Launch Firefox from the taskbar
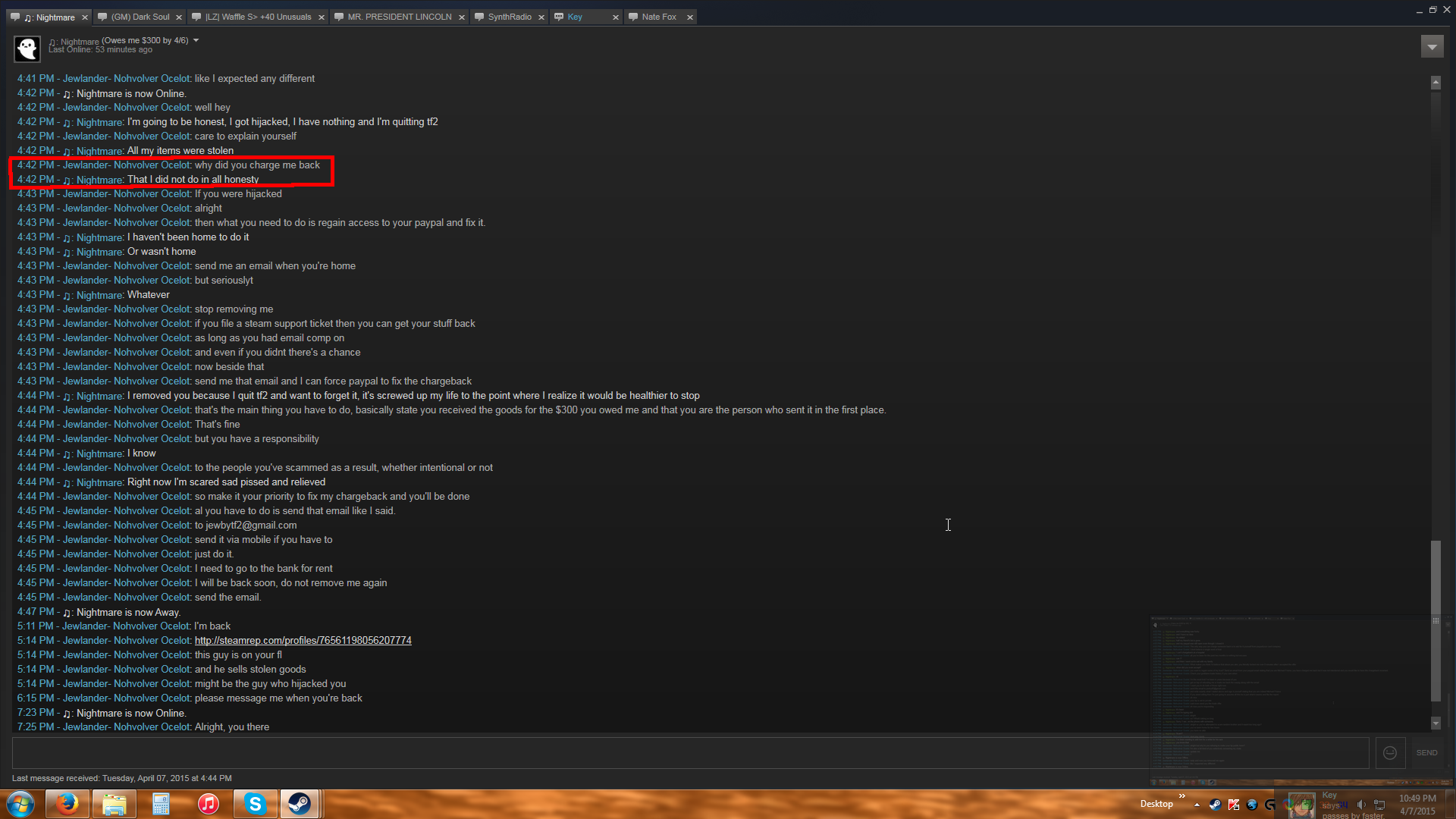This screenshot has height=819, width=1456. [x=67, y=804]
